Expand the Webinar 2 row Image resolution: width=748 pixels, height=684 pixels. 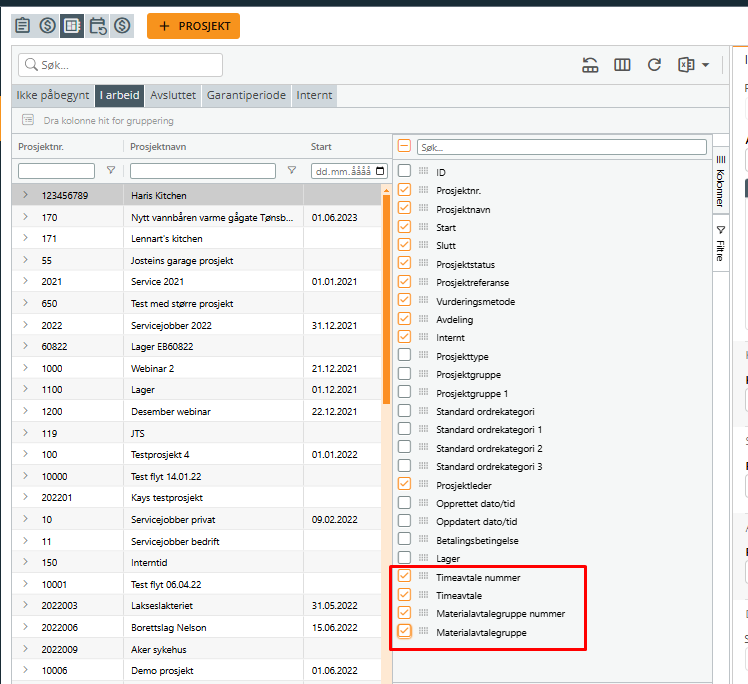pyautogui.click(x=25, y=368)
